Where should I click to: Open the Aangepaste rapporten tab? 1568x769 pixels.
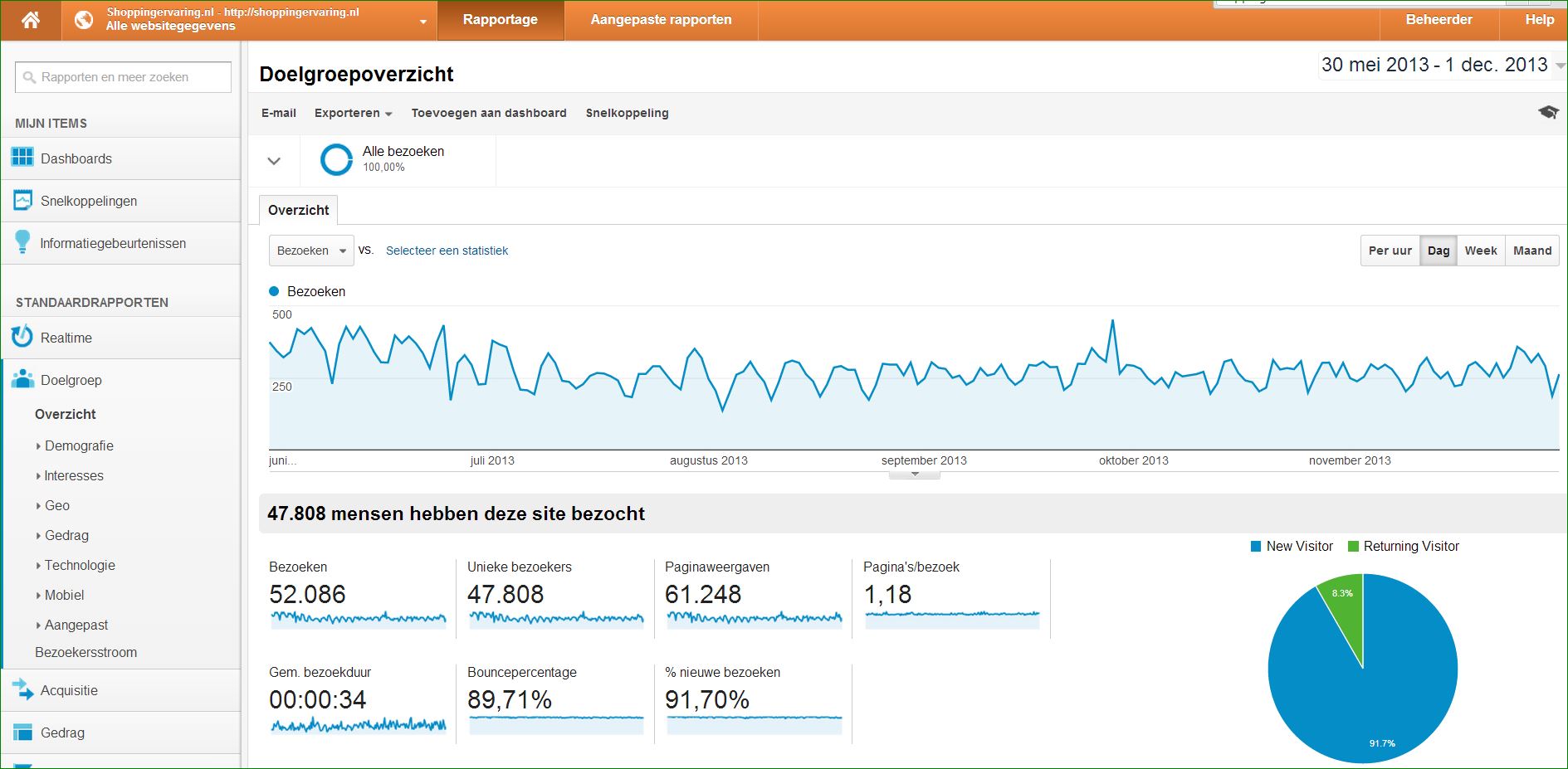tap(661, 20)
